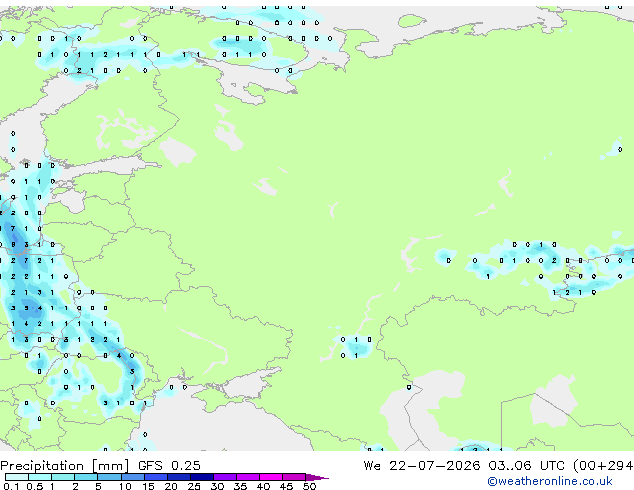This screenshot has width=634, height=490.
Task: Click the purple arrow end of legend
Action: point(317,477)
